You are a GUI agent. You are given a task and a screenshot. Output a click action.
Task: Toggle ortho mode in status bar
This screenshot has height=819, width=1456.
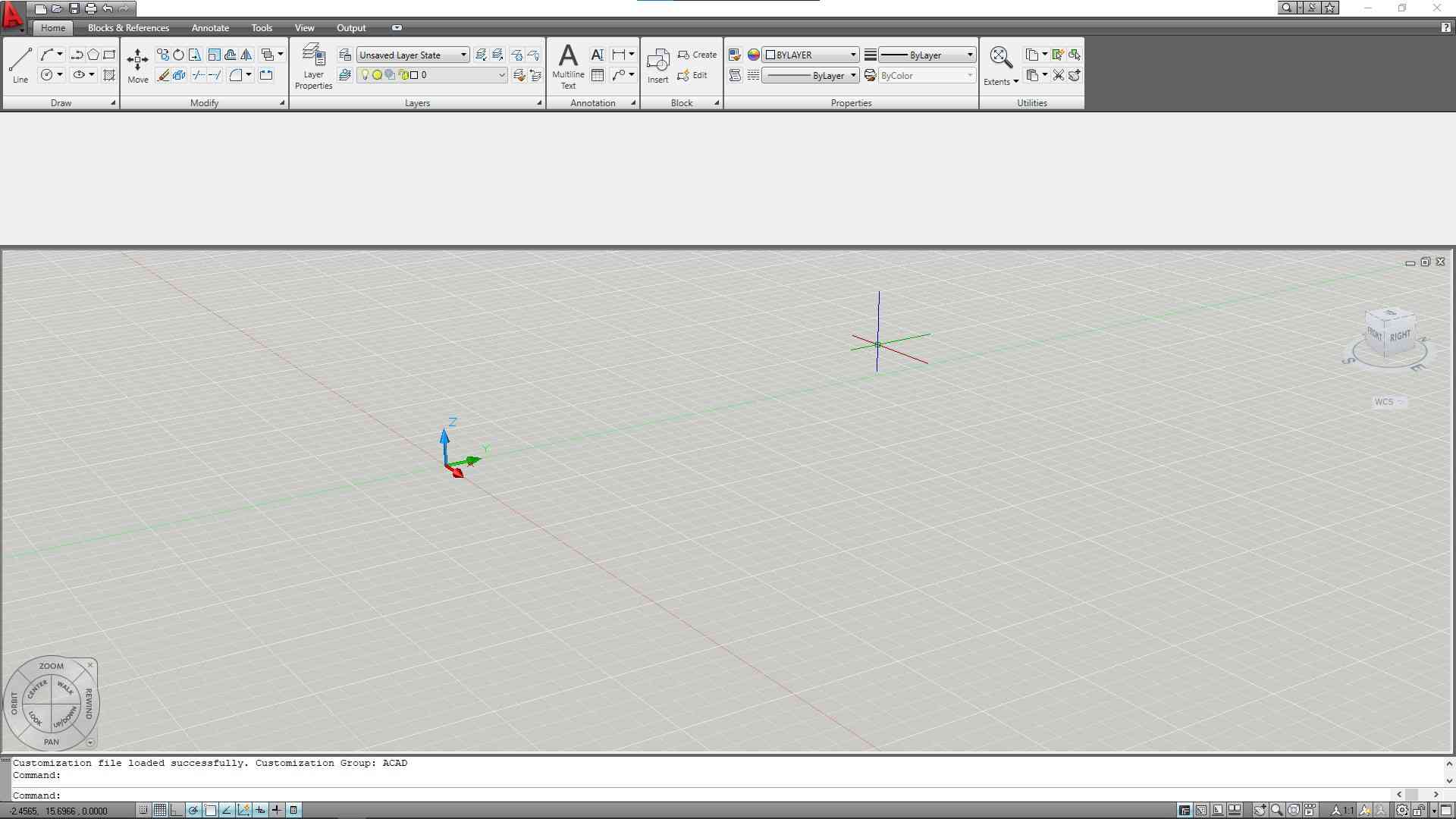pos(176,810)
